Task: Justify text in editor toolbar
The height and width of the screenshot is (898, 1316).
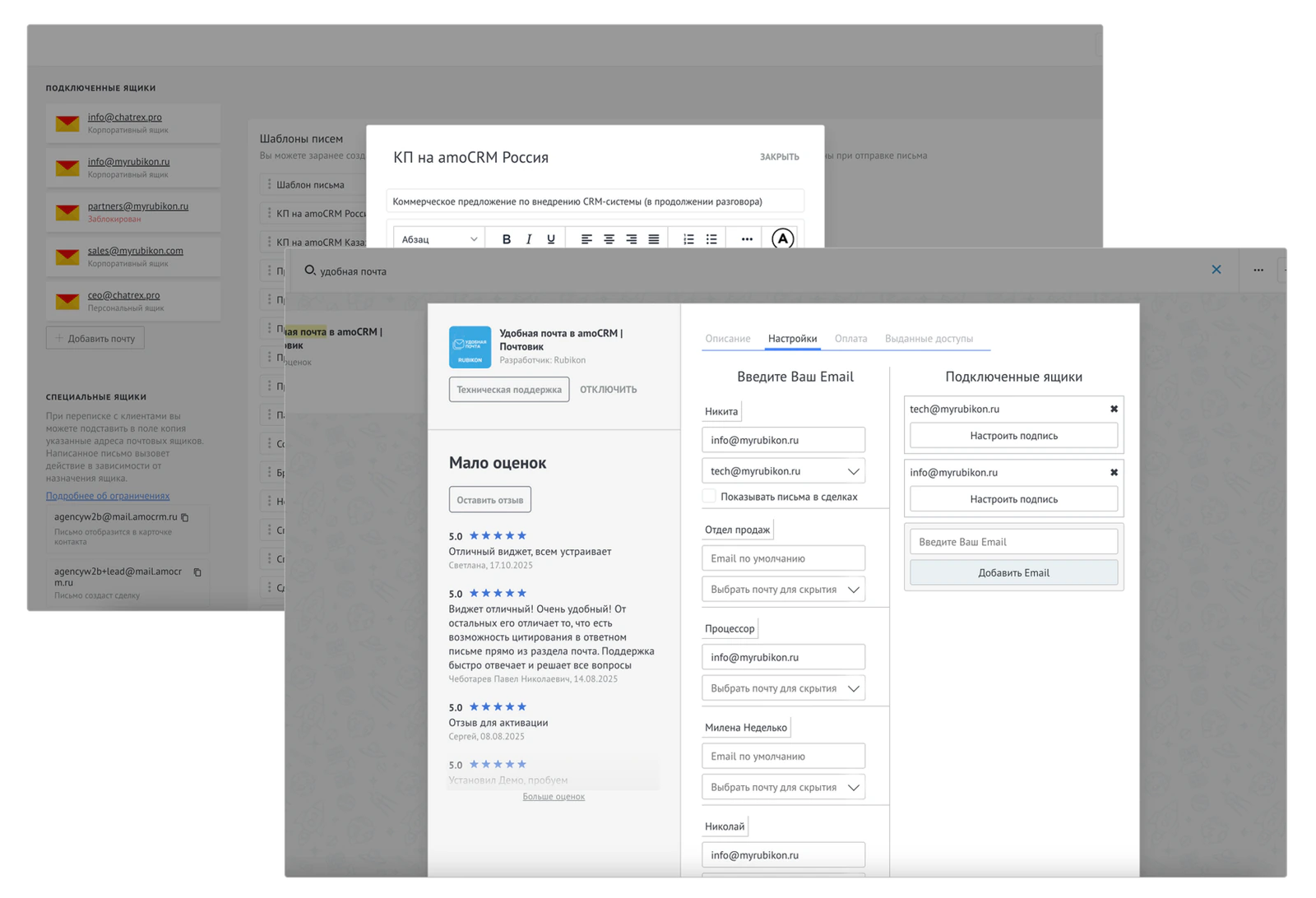Action: 654,239
